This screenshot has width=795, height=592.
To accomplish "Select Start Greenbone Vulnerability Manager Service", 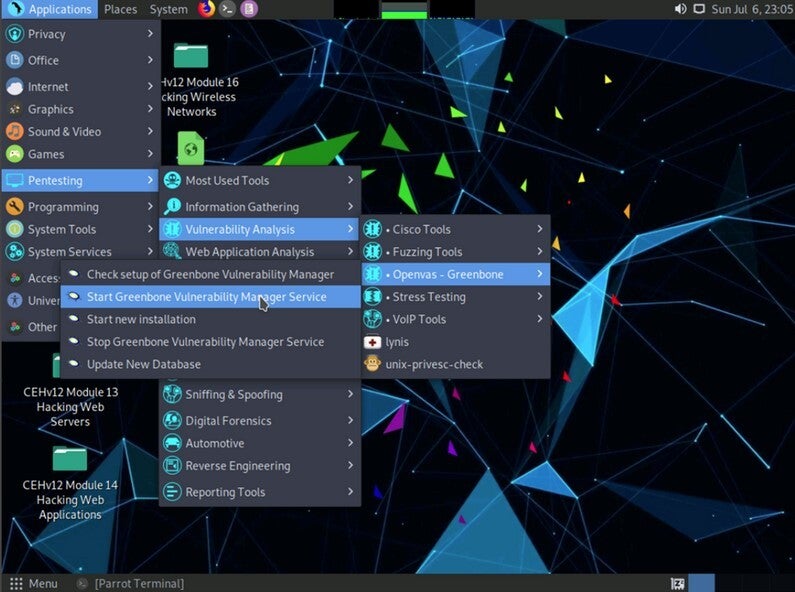I will tap(210, 297).
